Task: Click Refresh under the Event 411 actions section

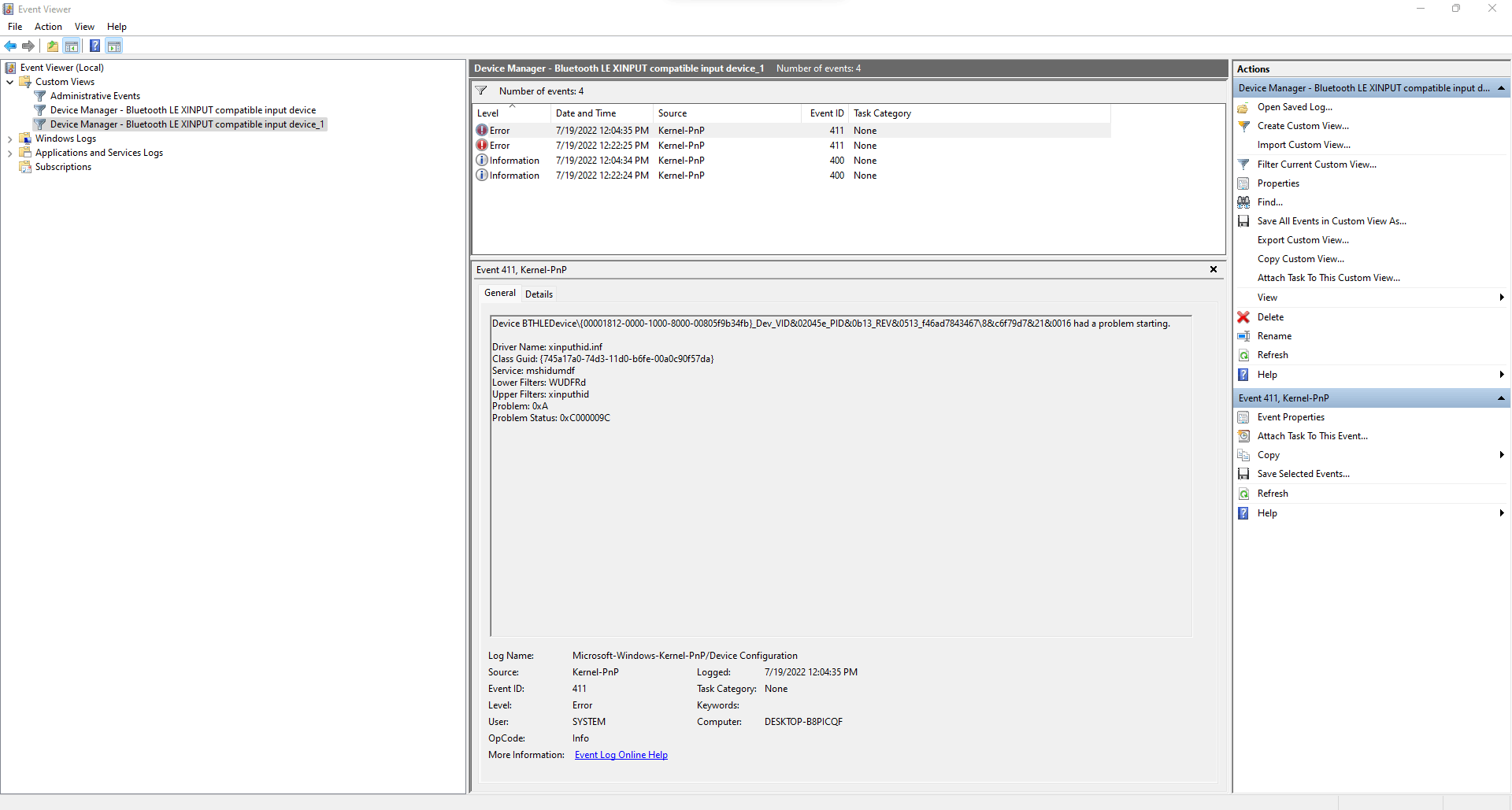Action: pyautogui.click(x=1273, y=494)
